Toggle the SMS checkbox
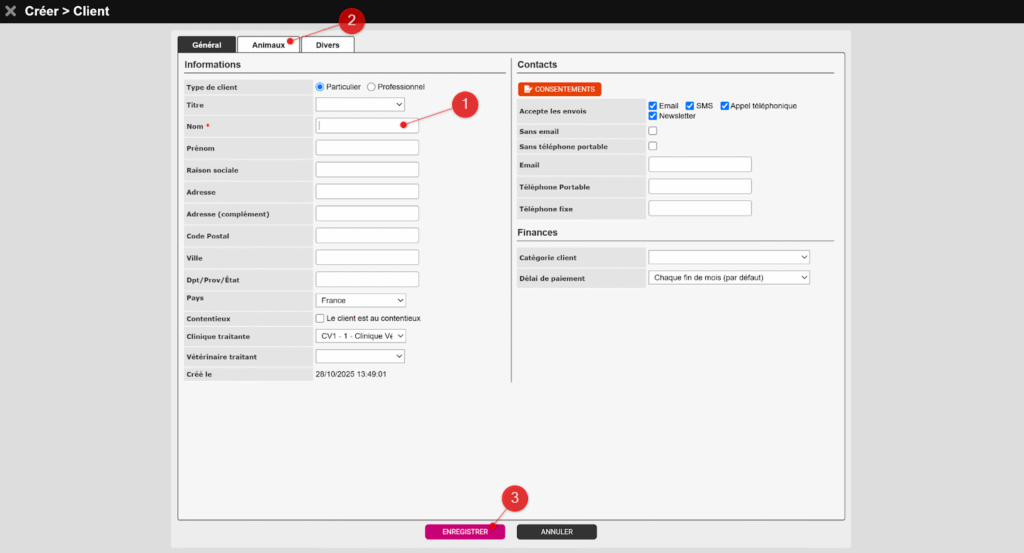Image resolution: width=1024 pixels, height=553 pixels. pyautogui.click(x=690, y=105)
